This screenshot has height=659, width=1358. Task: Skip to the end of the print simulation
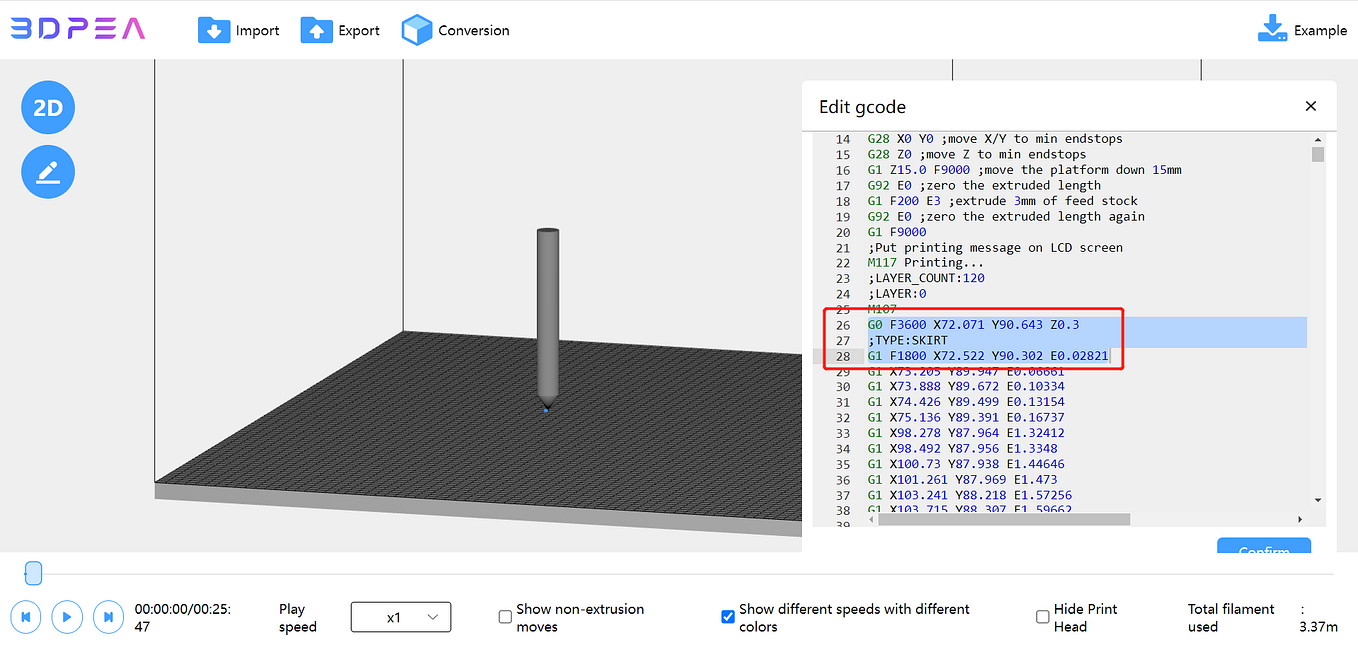click(x=108, y=617)
